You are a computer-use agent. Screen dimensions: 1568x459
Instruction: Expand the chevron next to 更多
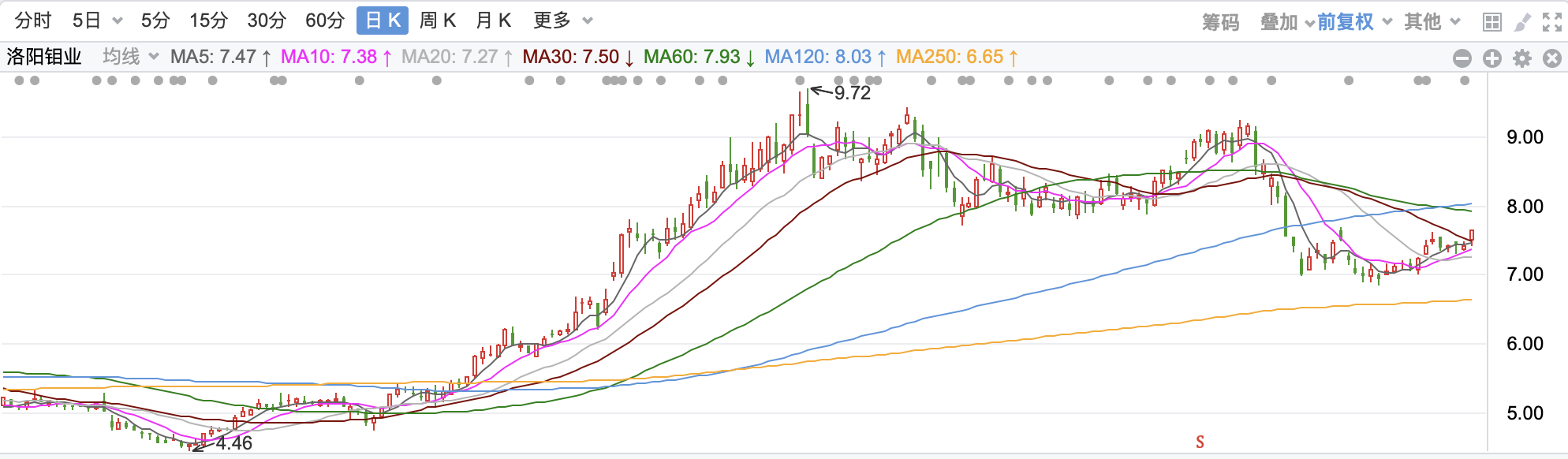point(587,21)
